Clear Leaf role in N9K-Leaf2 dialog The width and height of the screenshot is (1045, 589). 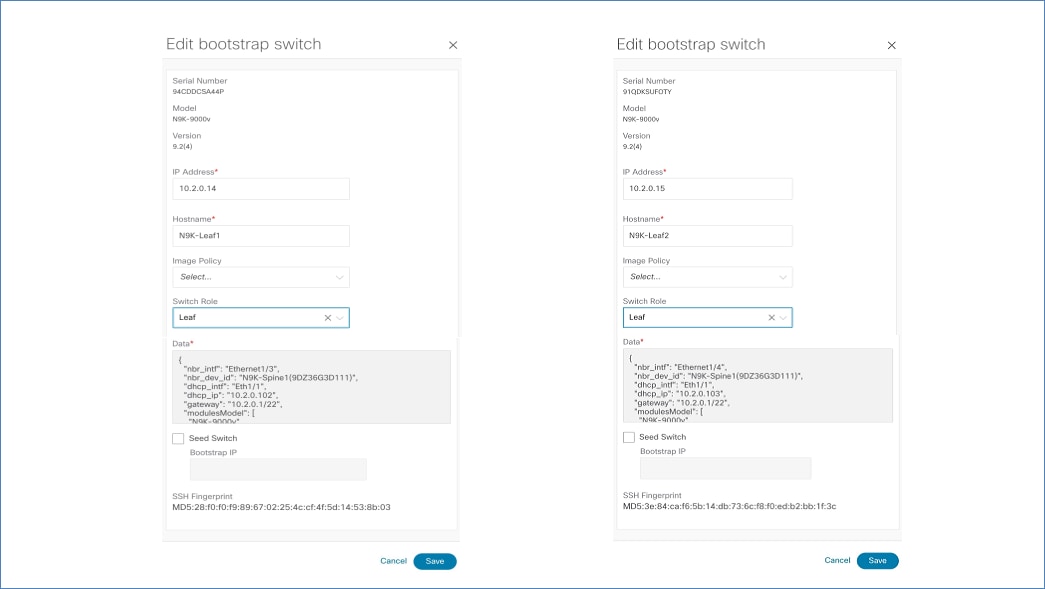click(772, 318)
